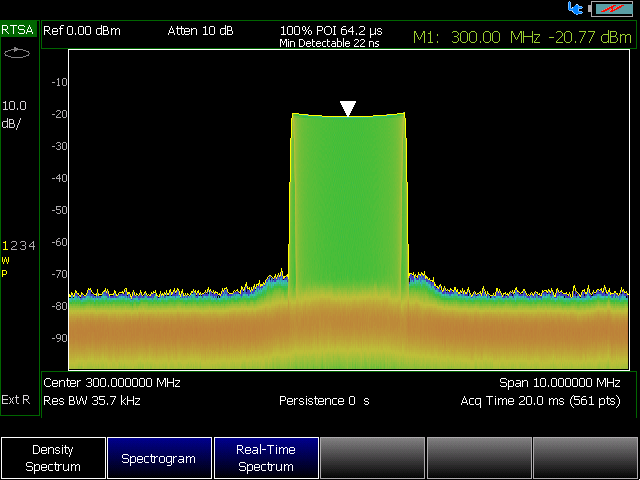Click the -20 axis label

click(59, 114)
